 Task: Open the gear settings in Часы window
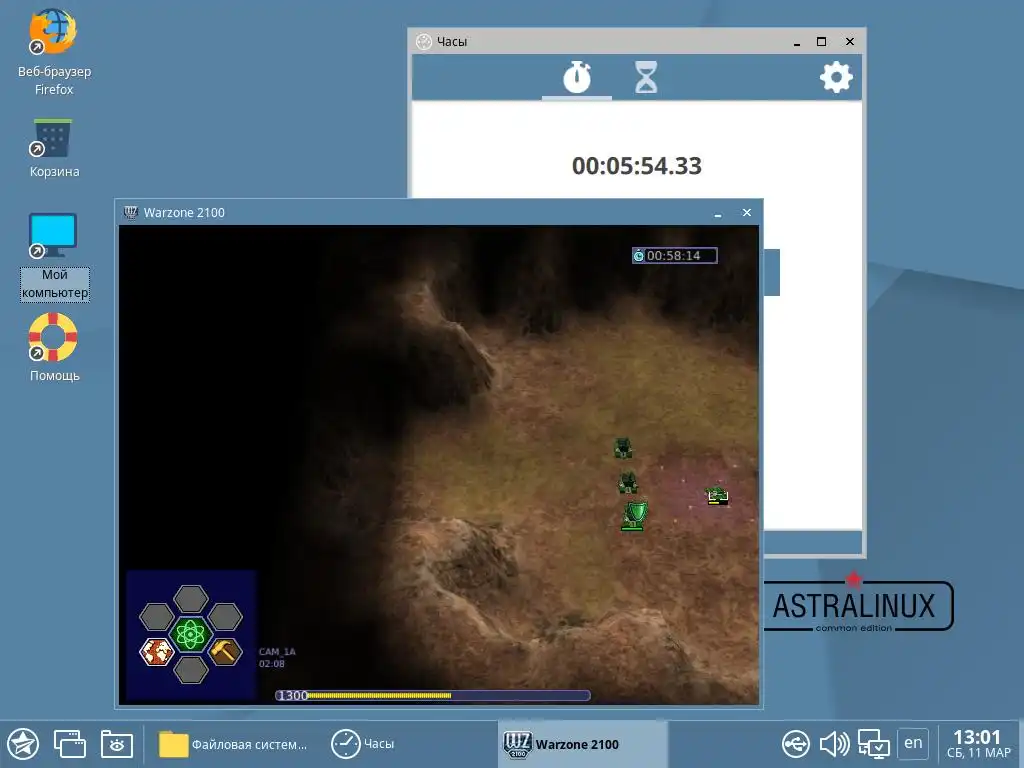pyautogui.click(x=836, y=77)
